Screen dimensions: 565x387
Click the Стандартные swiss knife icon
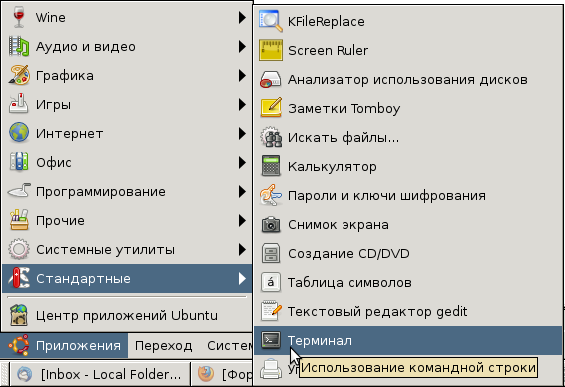click(19, 278)
